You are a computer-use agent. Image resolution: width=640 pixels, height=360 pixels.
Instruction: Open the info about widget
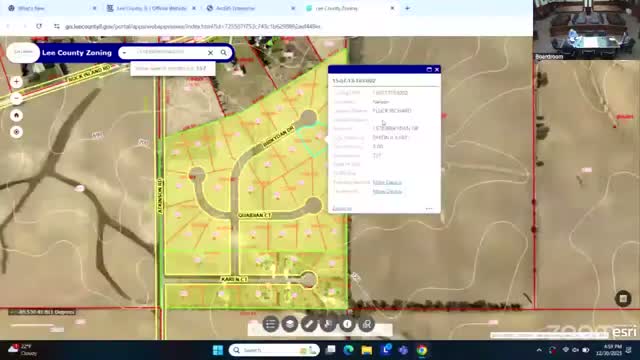pyautogui.click(x=347, y=324)
